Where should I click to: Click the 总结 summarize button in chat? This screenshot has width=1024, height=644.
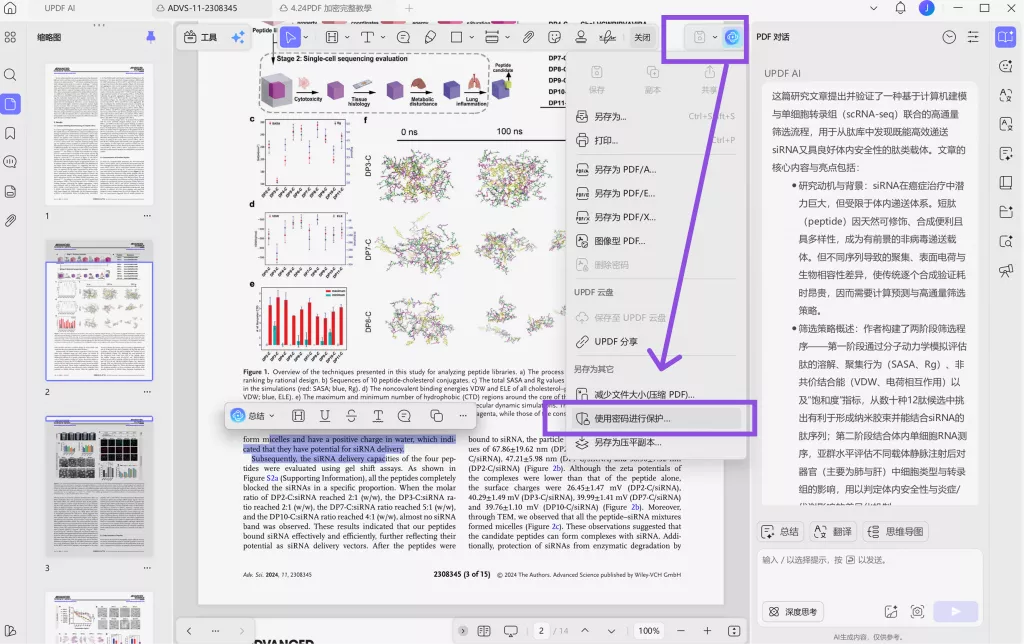tap(780, 532)
